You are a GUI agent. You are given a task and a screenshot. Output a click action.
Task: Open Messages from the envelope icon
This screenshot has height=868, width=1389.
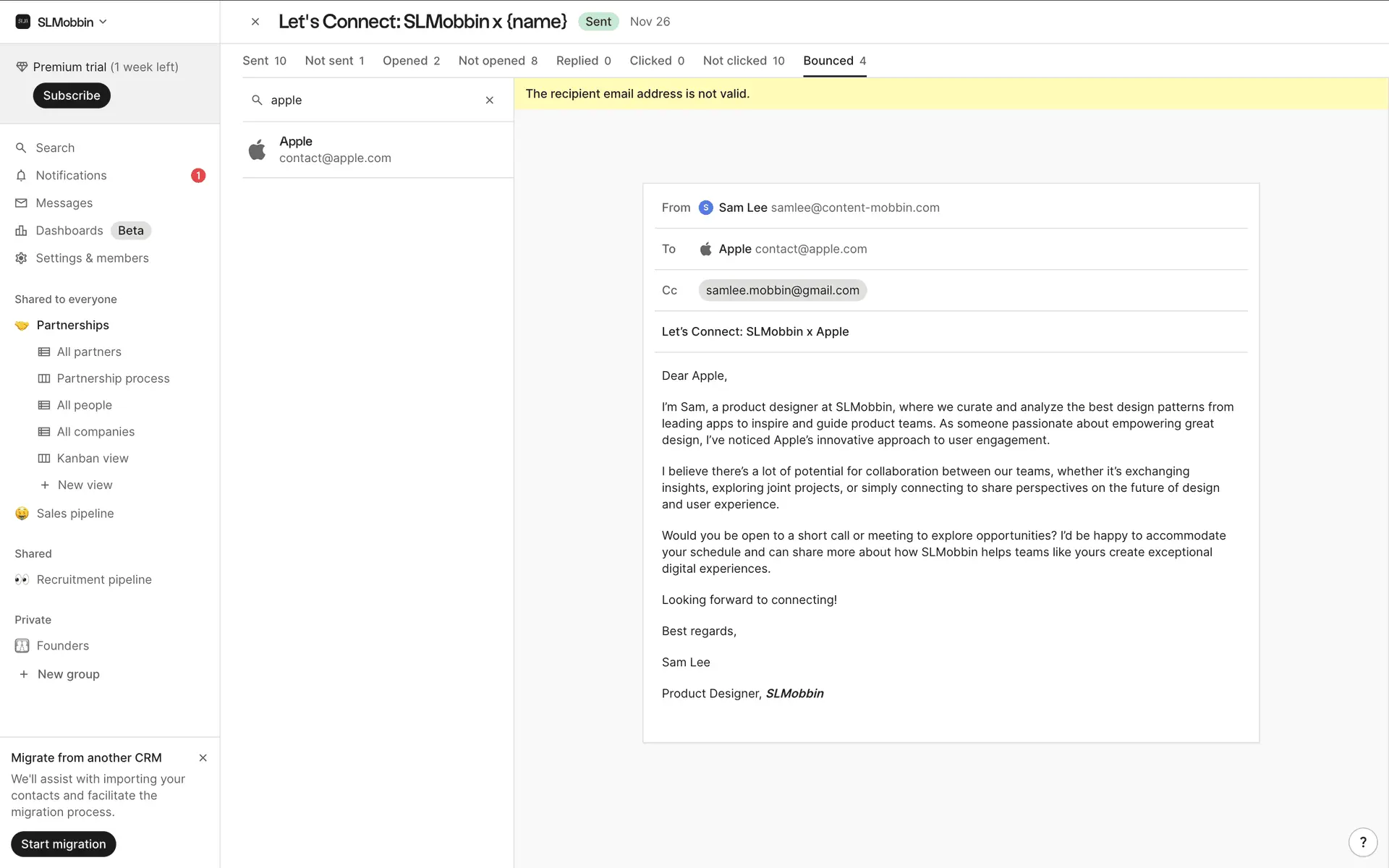(21, 203)
